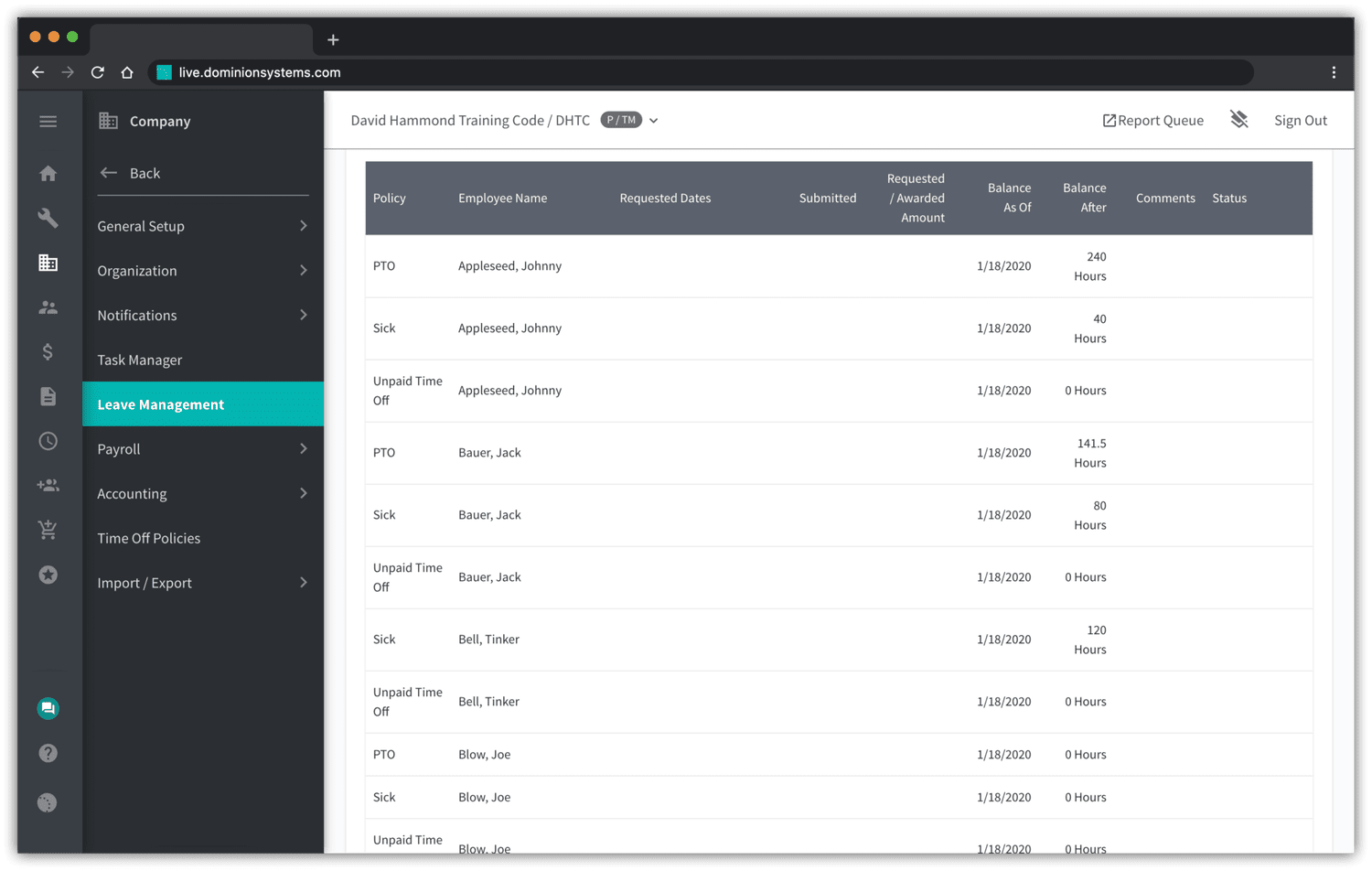Expand the Import / Export chevron
This screenshot has width=1372, height=871.
304,583
